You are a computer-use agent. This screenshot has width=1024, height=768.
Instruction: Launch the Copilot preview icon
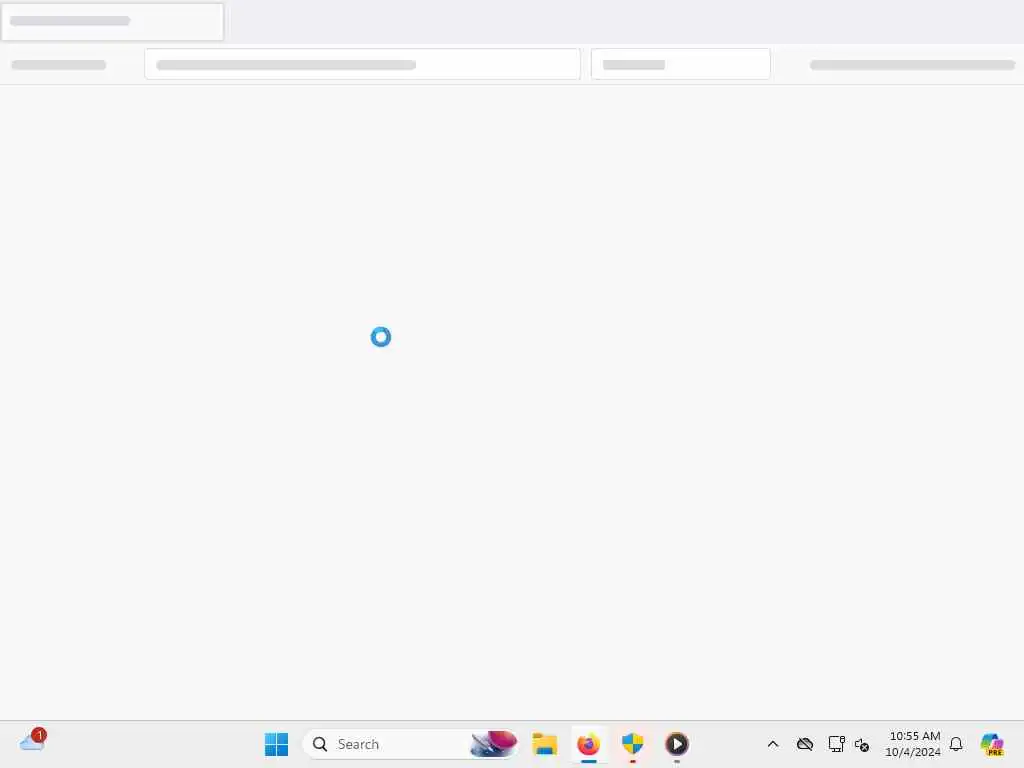coord(992,744)
